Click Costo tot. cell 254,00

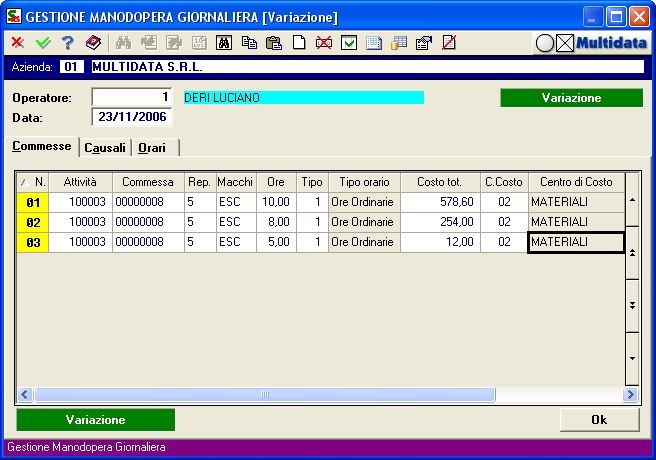[440, 222]
